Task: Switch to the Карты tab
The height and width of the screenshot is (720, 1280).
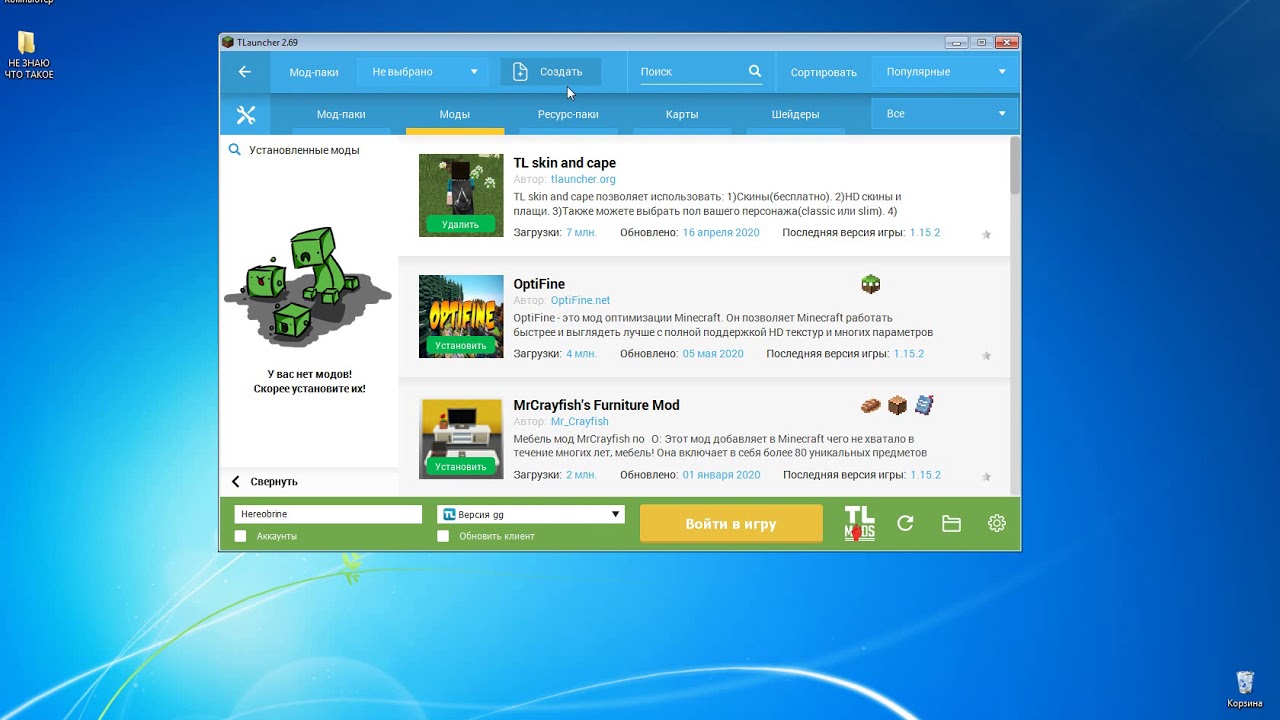Action: click(682, 115)
